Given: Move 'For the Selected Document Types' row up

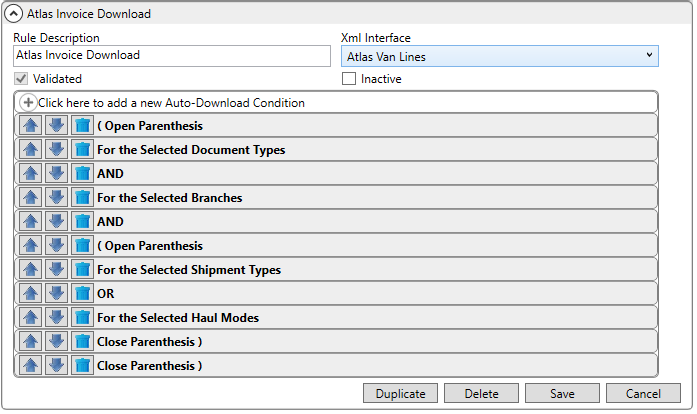Looking at the screenshot, I should click(31, 149).
